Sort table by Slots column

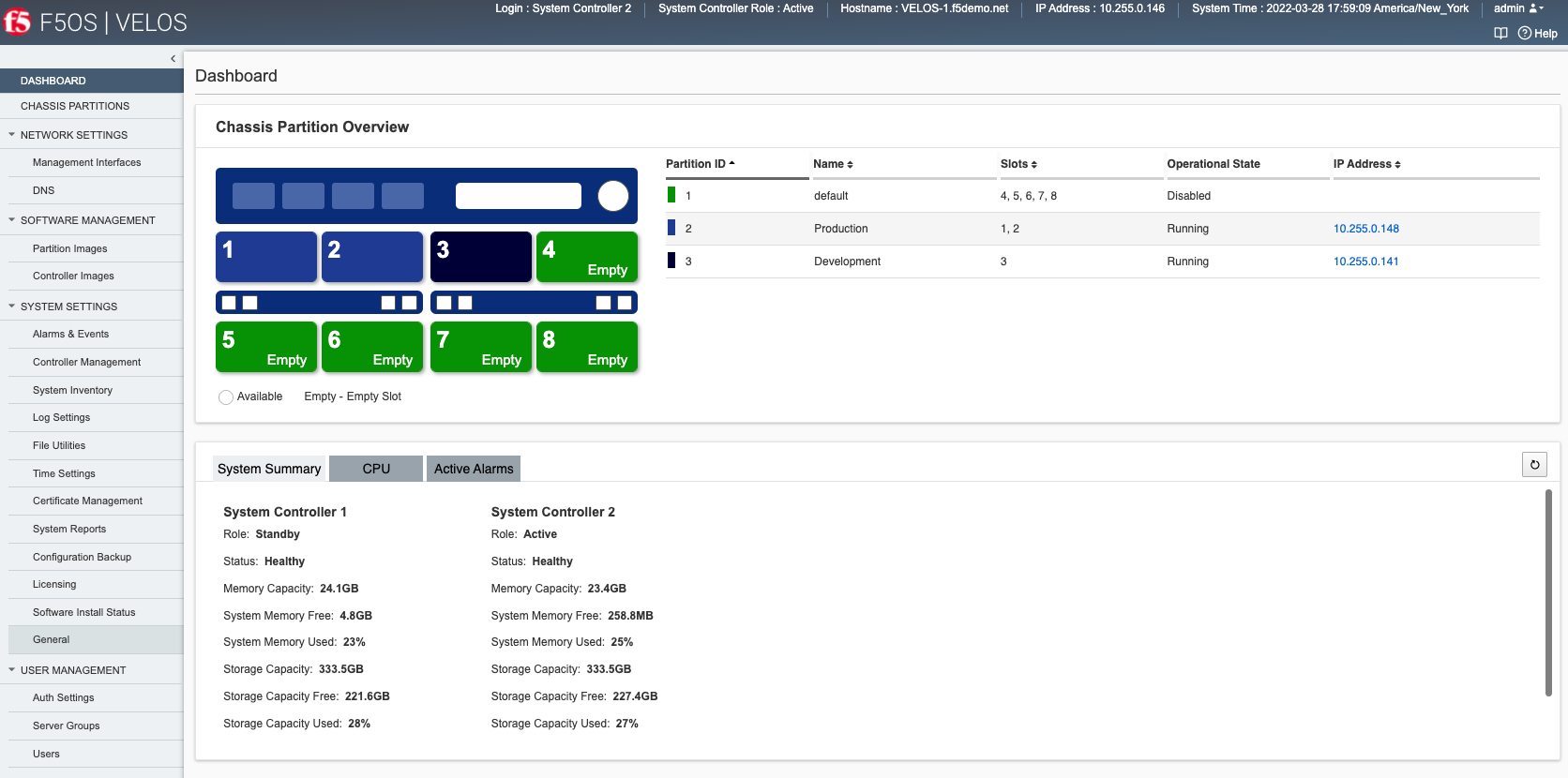[1018, 164]
